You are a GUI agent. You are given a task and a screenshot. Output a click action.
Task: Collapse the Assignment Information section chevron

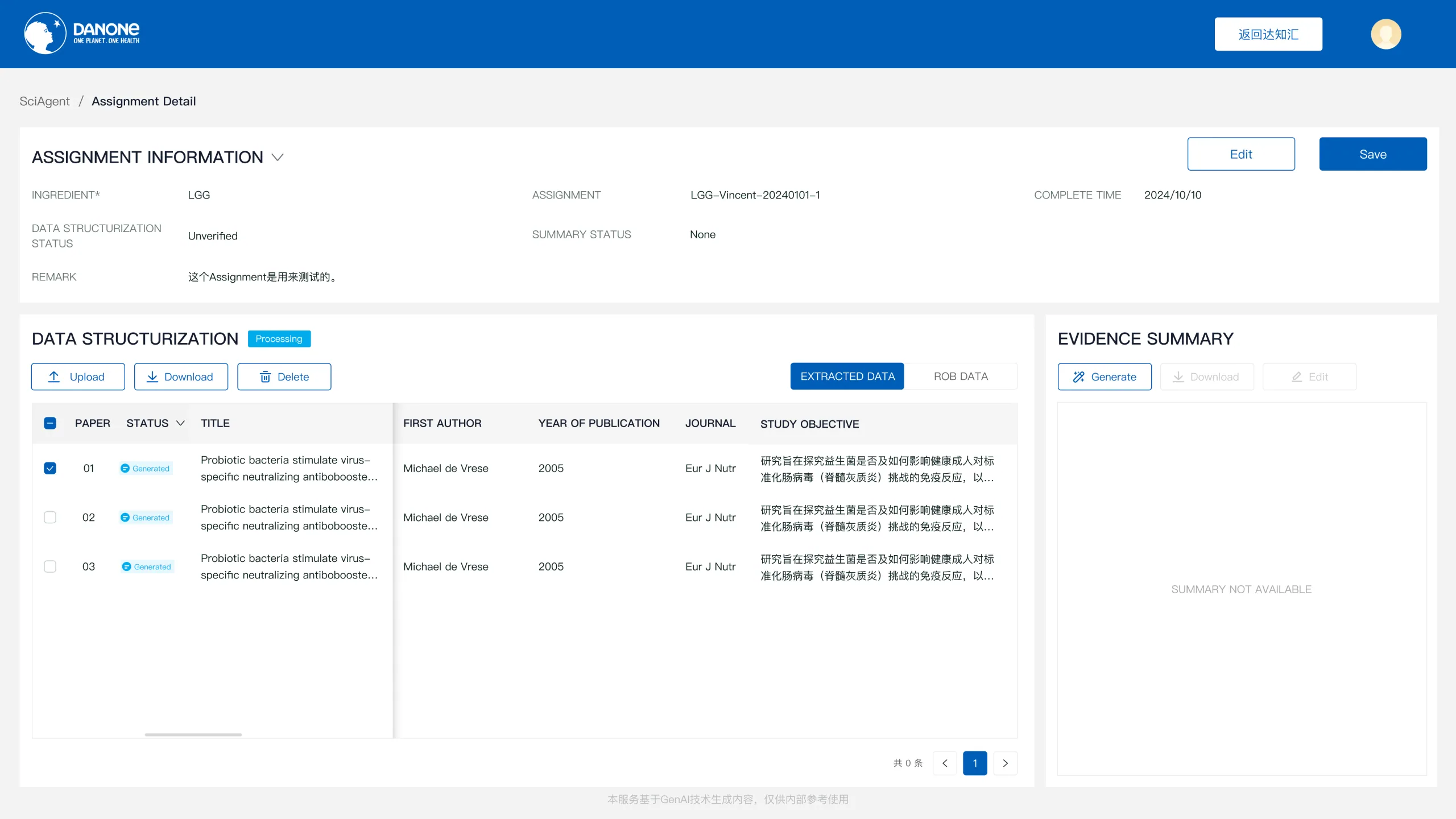tap(278, 157)
